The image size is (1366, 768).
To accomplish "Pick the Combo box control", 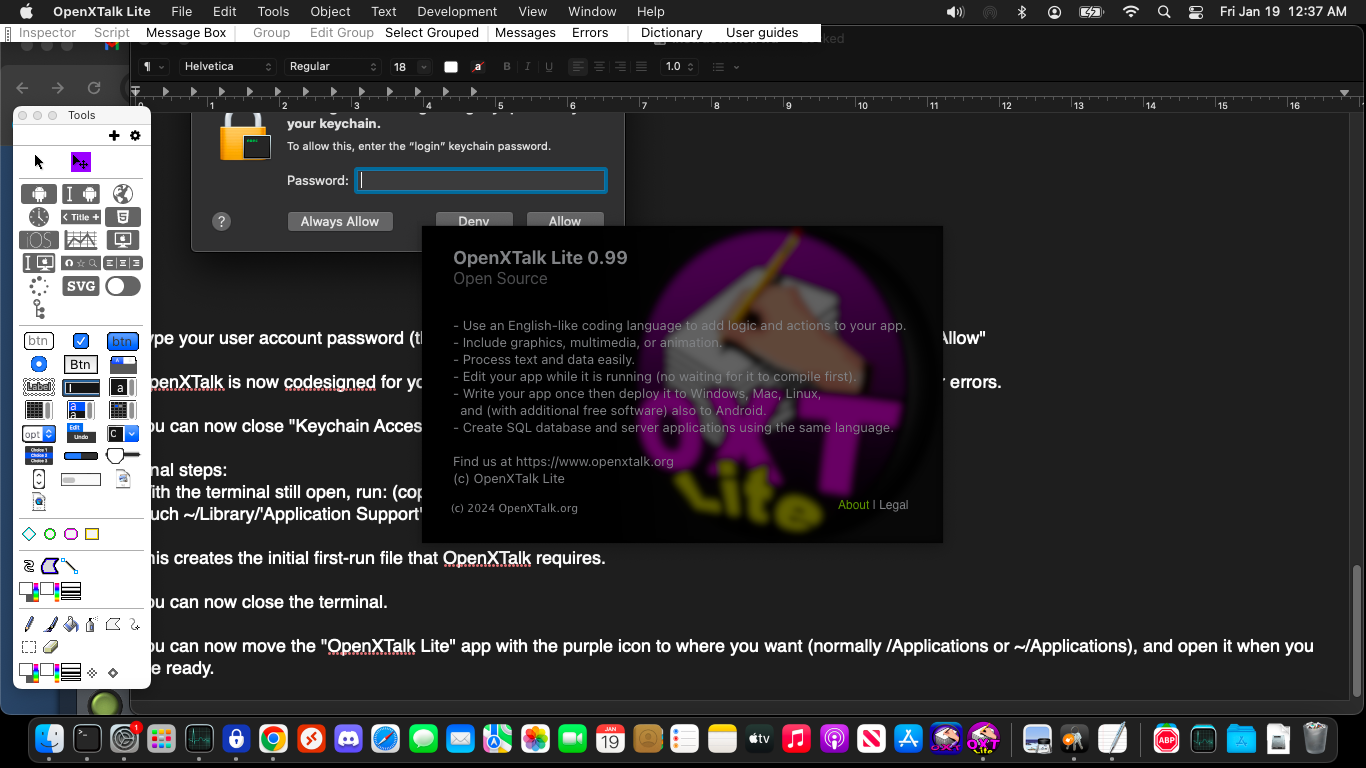I will (x=123, y=434).
